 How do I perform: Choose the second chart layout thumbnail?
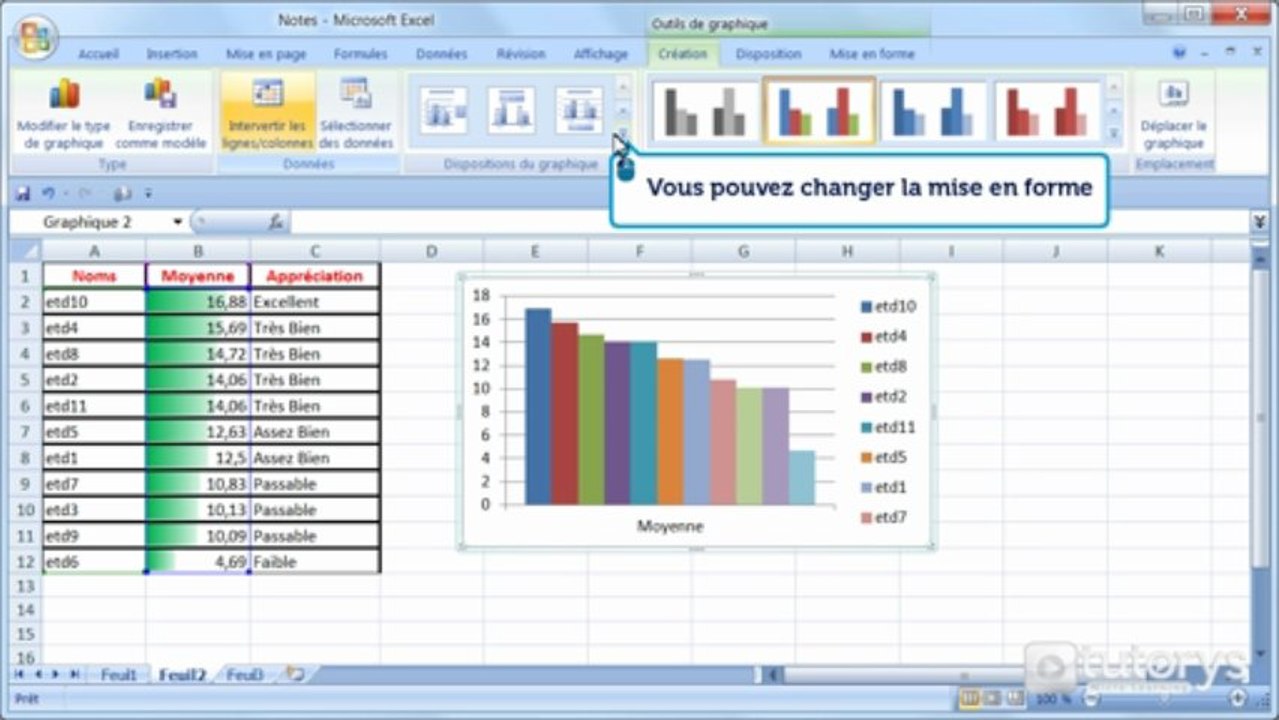coord(511,110)
